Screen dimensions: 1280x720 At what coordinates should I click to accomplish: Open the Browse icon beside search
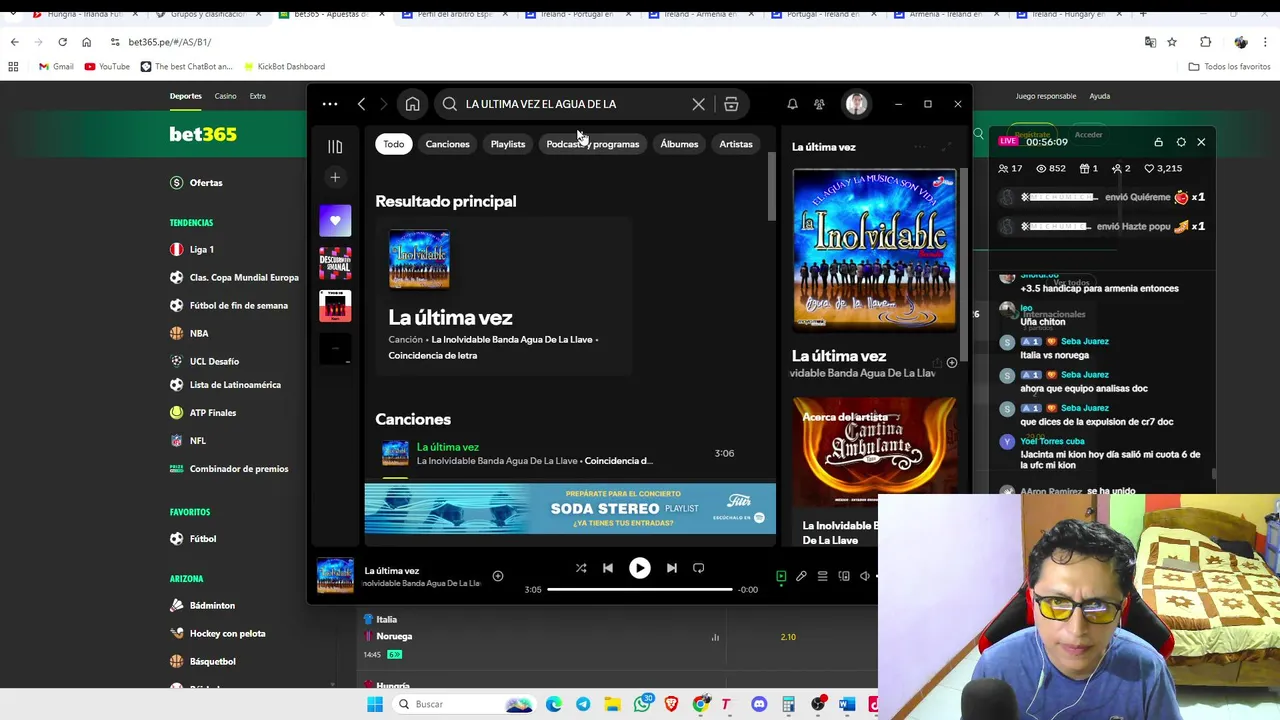point(731,104)
